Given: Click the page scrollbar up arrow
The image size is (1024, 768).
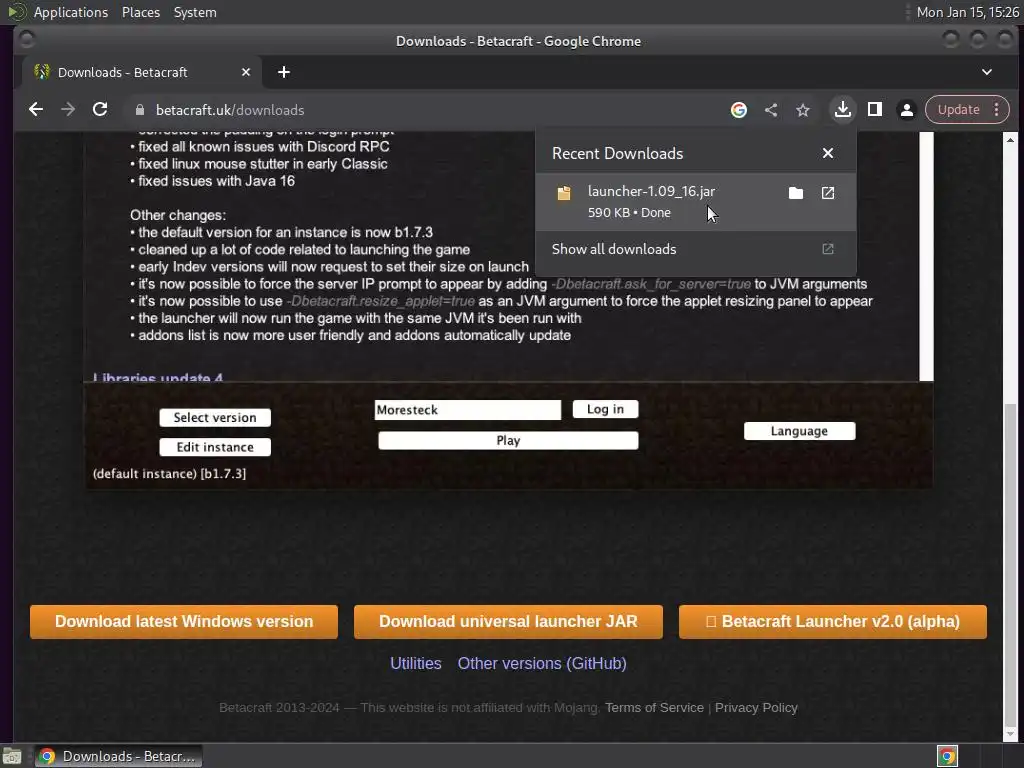Looking at the screenshot, I should (x=1010, y=140).
